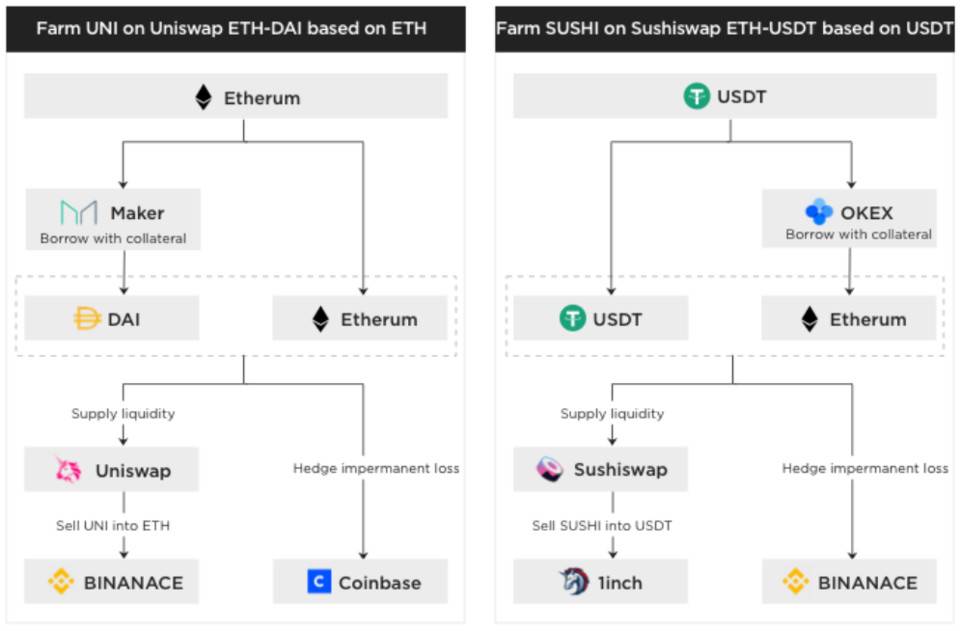Viewport: 960px width, 631px height.
Task: Click Borrow with collateral under OKEX
Action: point(858,235)
